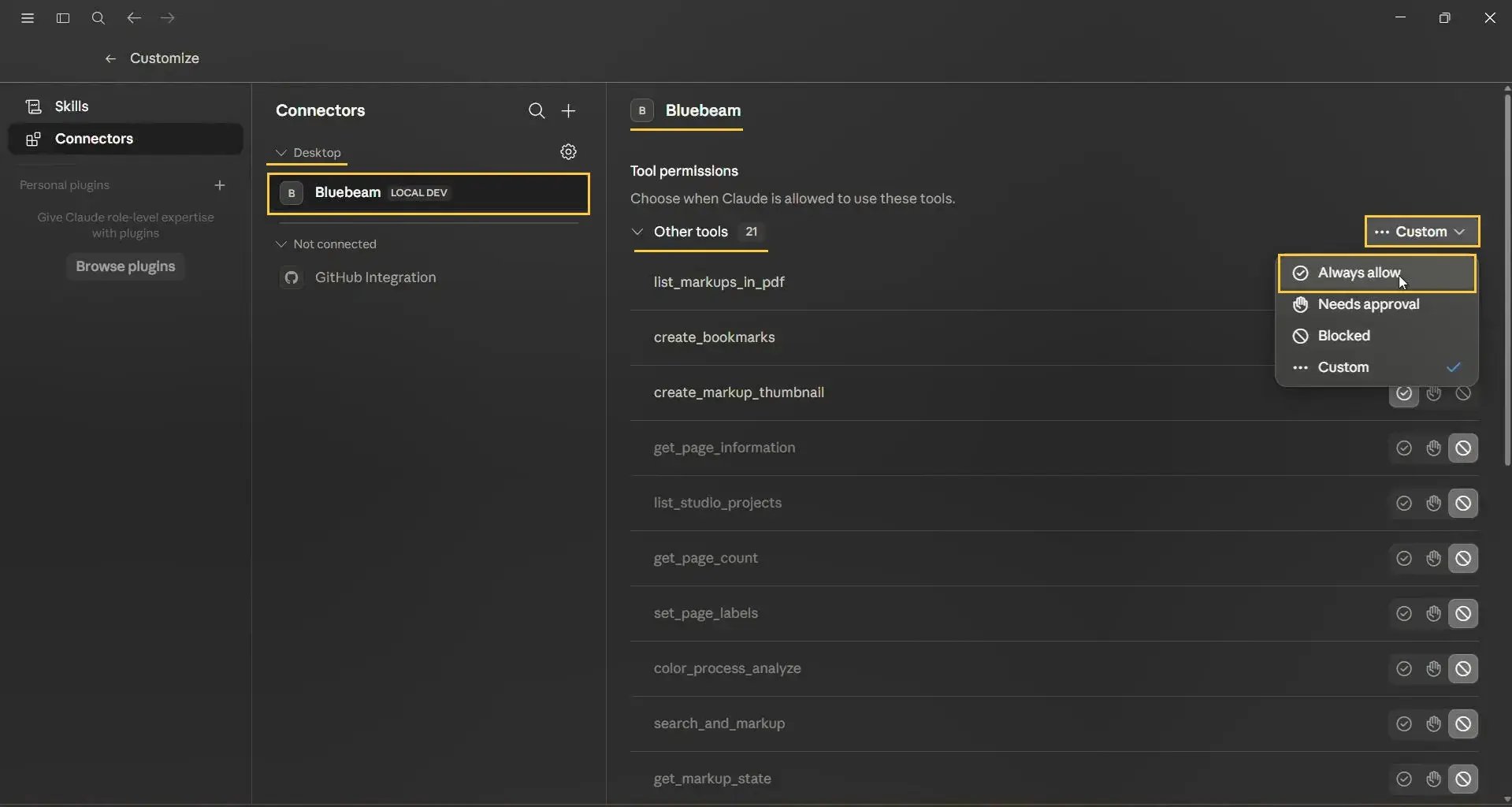Set color_process_analyze to always allow
Image resolution: width=1512 pixels, height=807 pixels.
pyautogui.click(x=1404, y=669)
